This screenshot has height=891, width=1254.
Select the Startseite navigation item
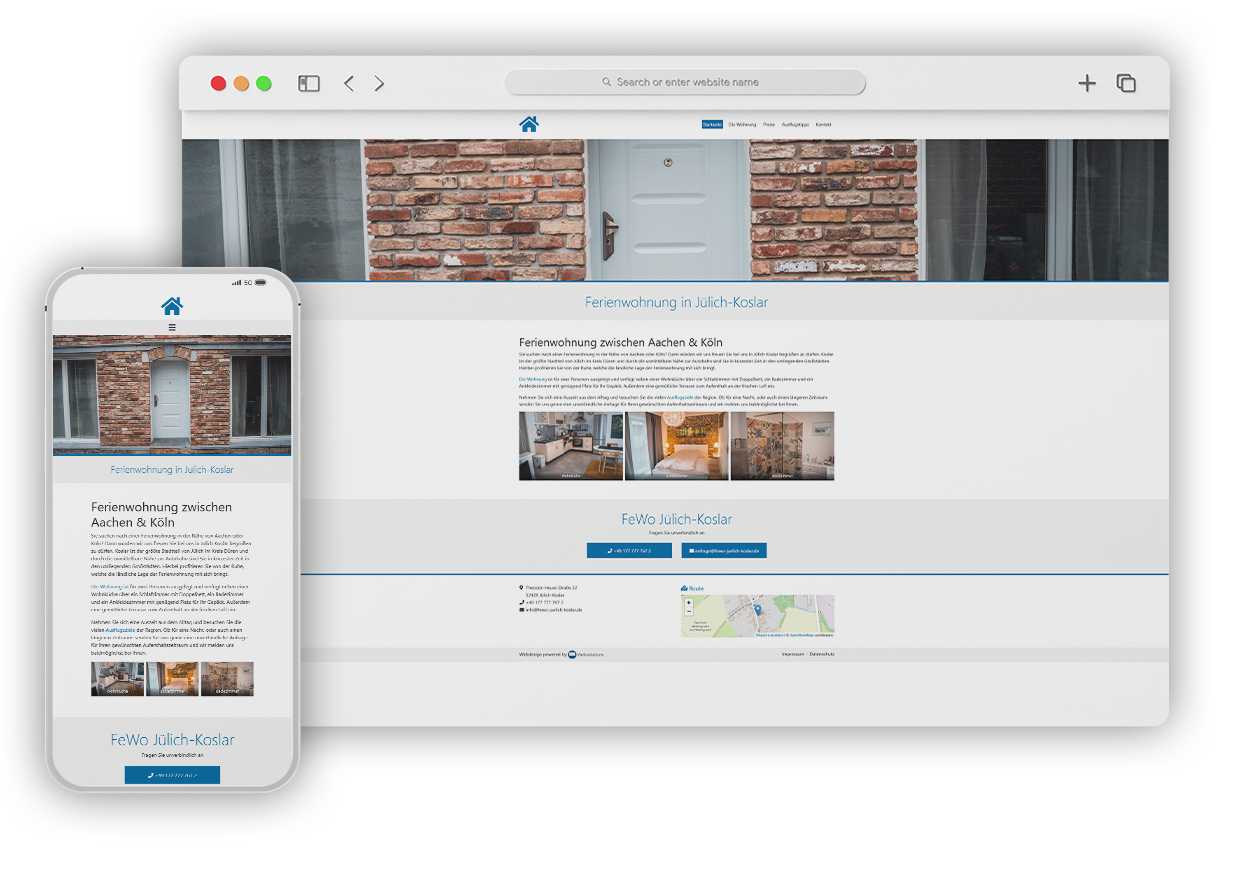[712, 125]
